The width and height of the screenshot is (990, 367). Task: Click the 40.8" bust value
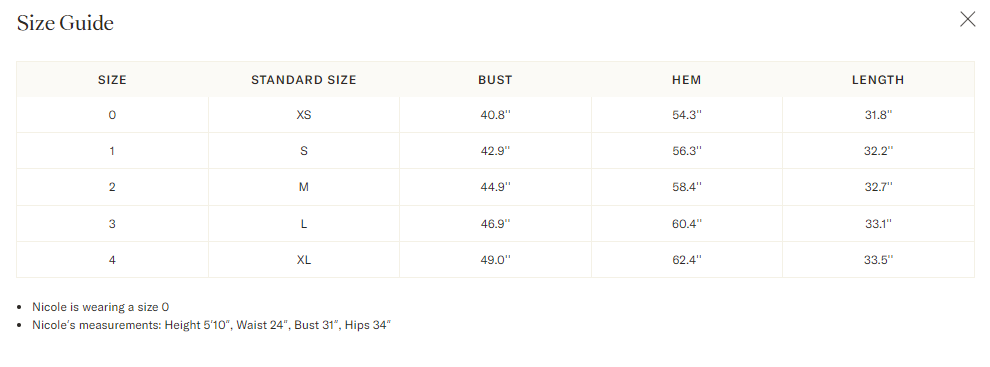495,115
